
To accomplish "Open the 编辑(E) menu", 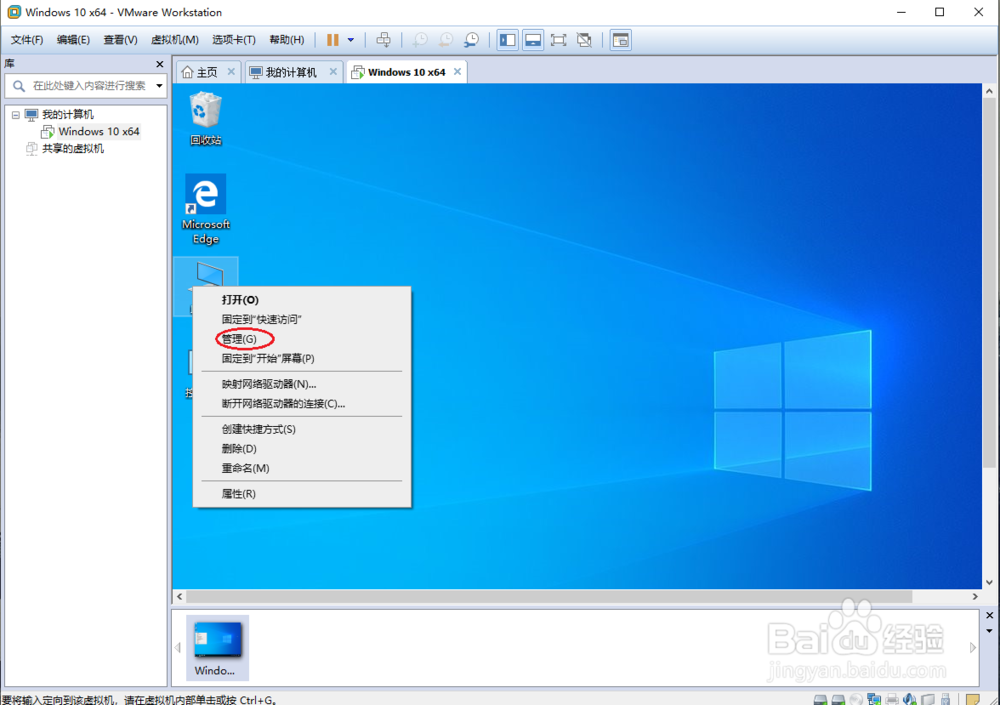I will pos(73,40).
